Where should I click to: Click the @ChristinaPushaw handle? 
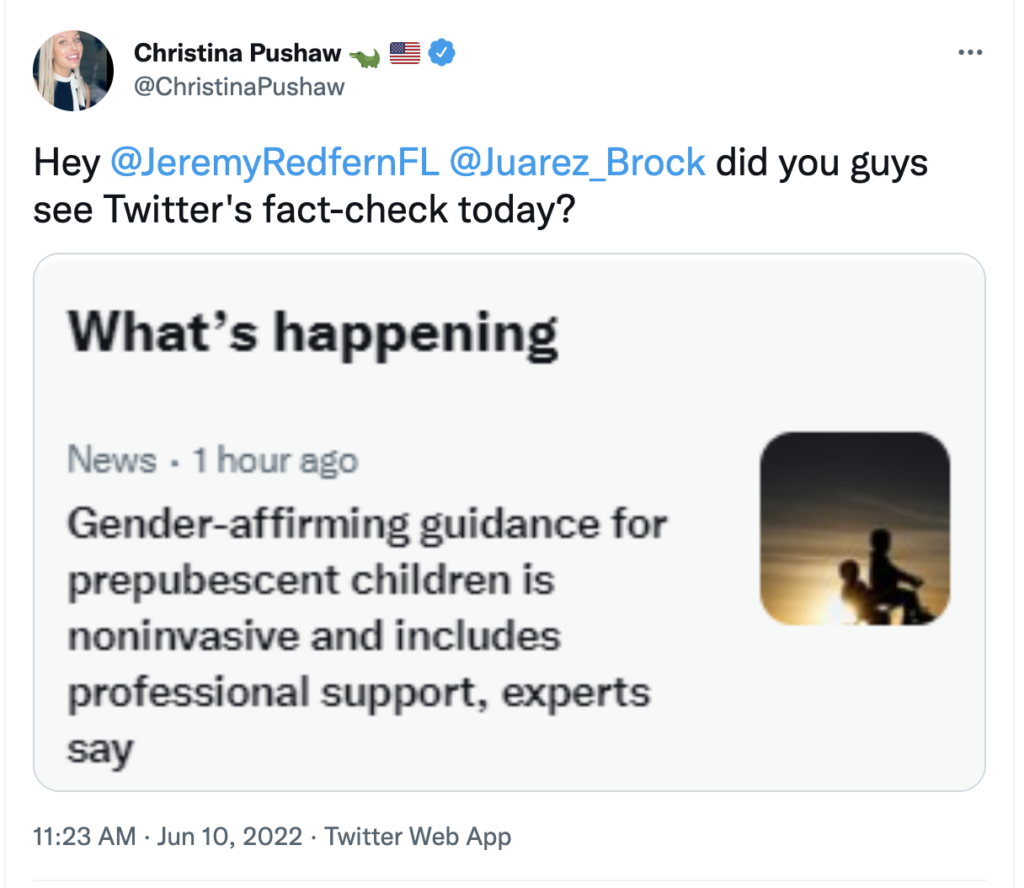click(238, 86)
